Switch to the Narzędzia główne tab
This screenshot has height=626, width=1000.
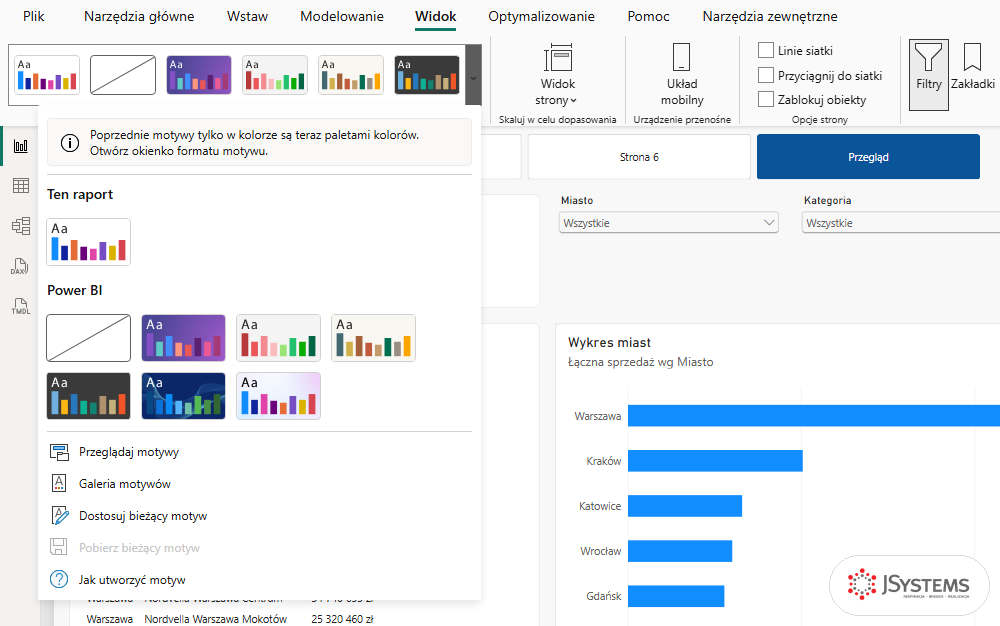pos(139,17)
